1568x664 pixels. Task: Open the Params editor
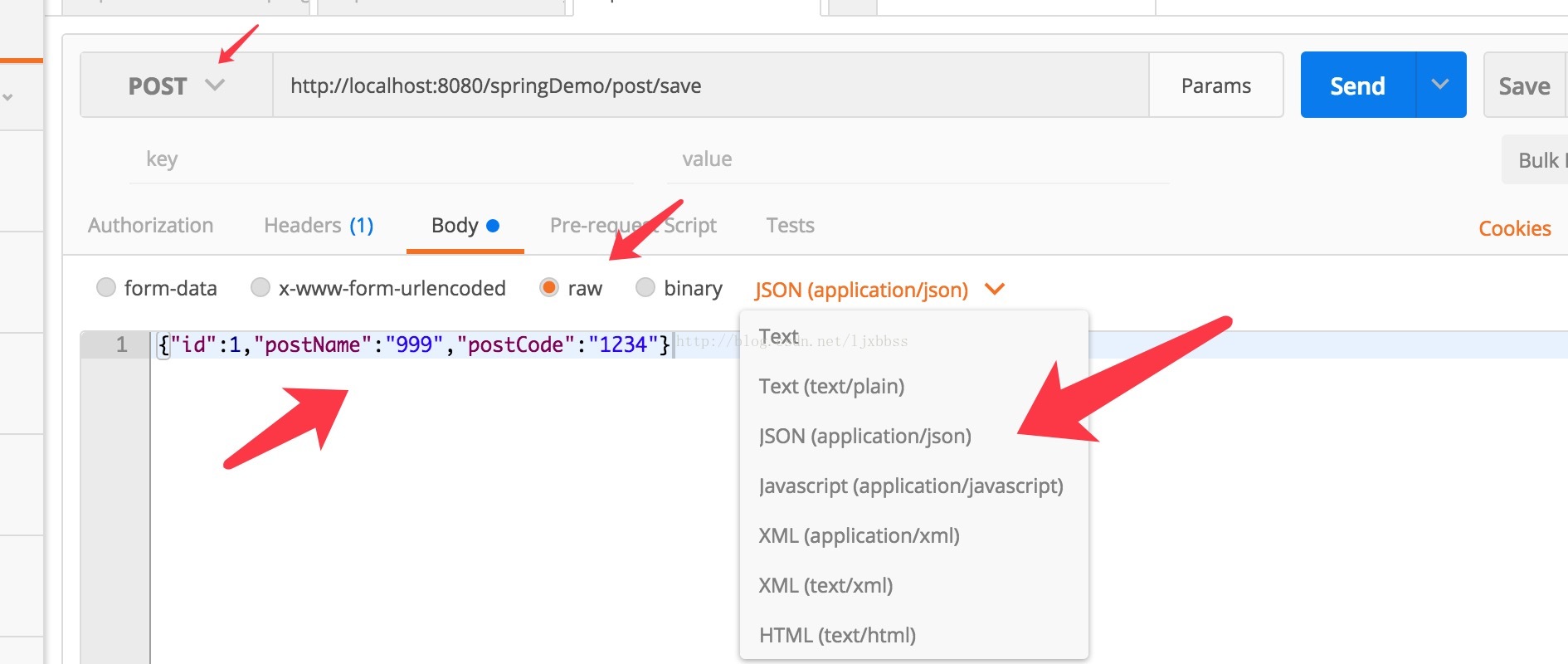(1216, 85)
